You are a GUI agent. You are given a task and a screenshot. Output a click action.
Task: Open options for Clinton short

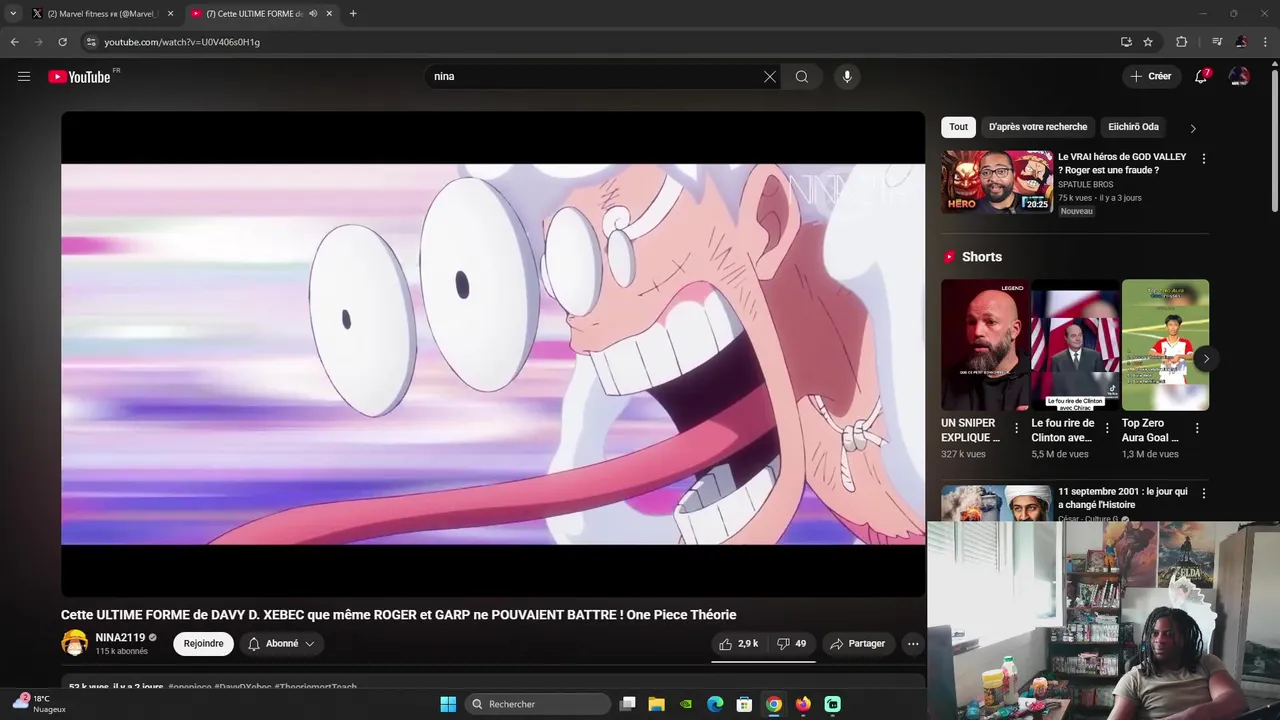1107,428
